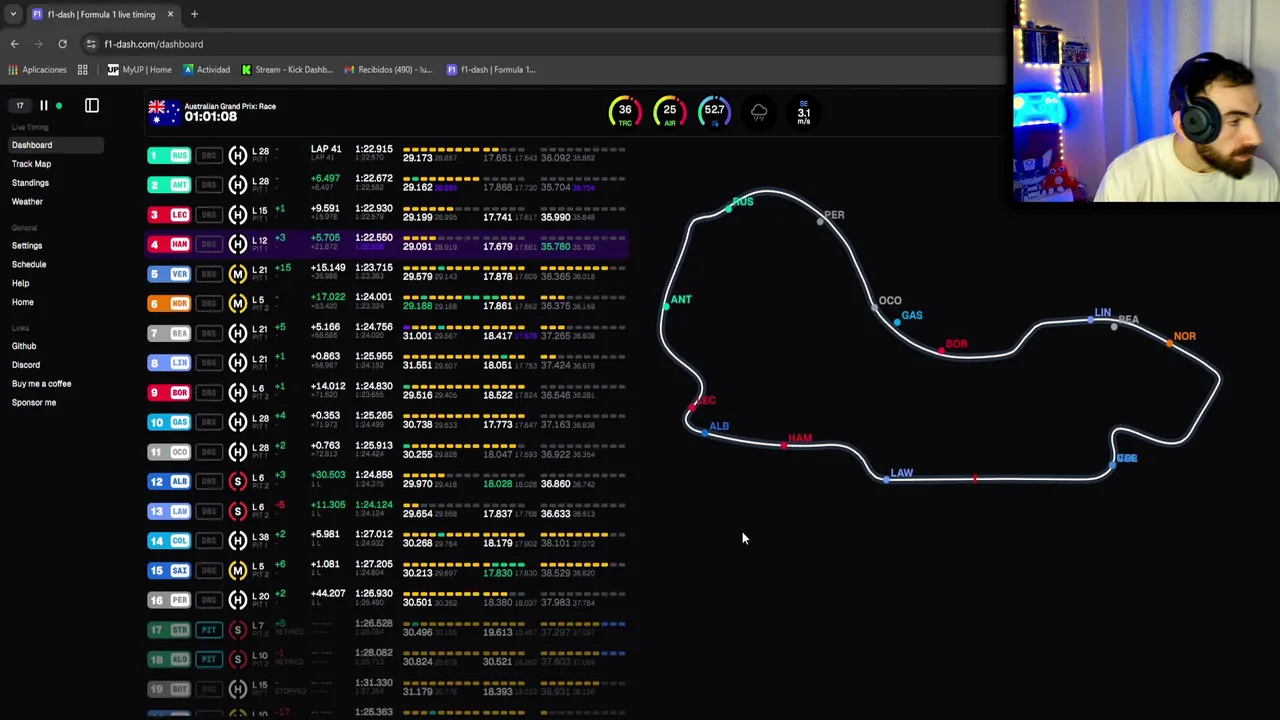
Task: Click the soft tyre icon on LAW row
Action: [237, 511]
